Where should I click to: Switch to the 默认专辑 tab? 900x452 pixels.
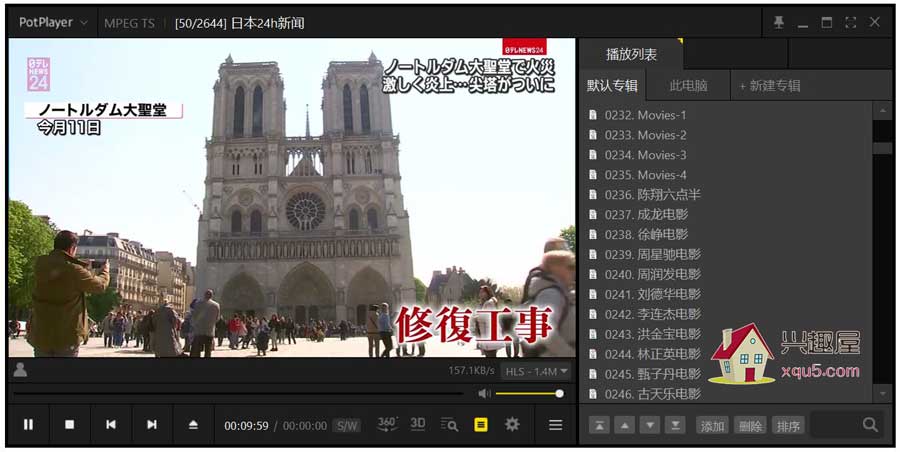[612, 86]
